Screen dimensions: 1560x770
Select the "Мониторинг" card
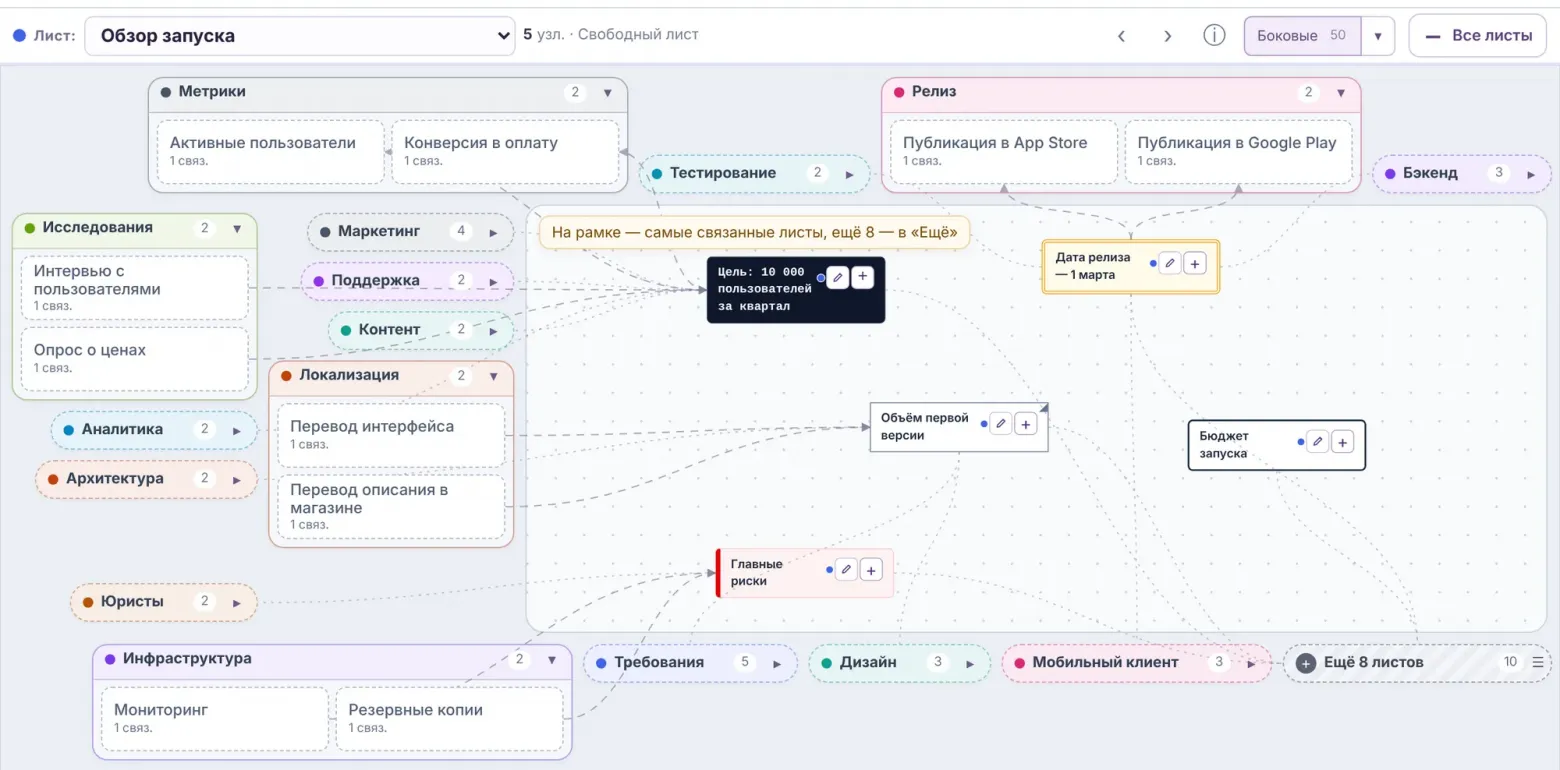[x=215, y=719]
